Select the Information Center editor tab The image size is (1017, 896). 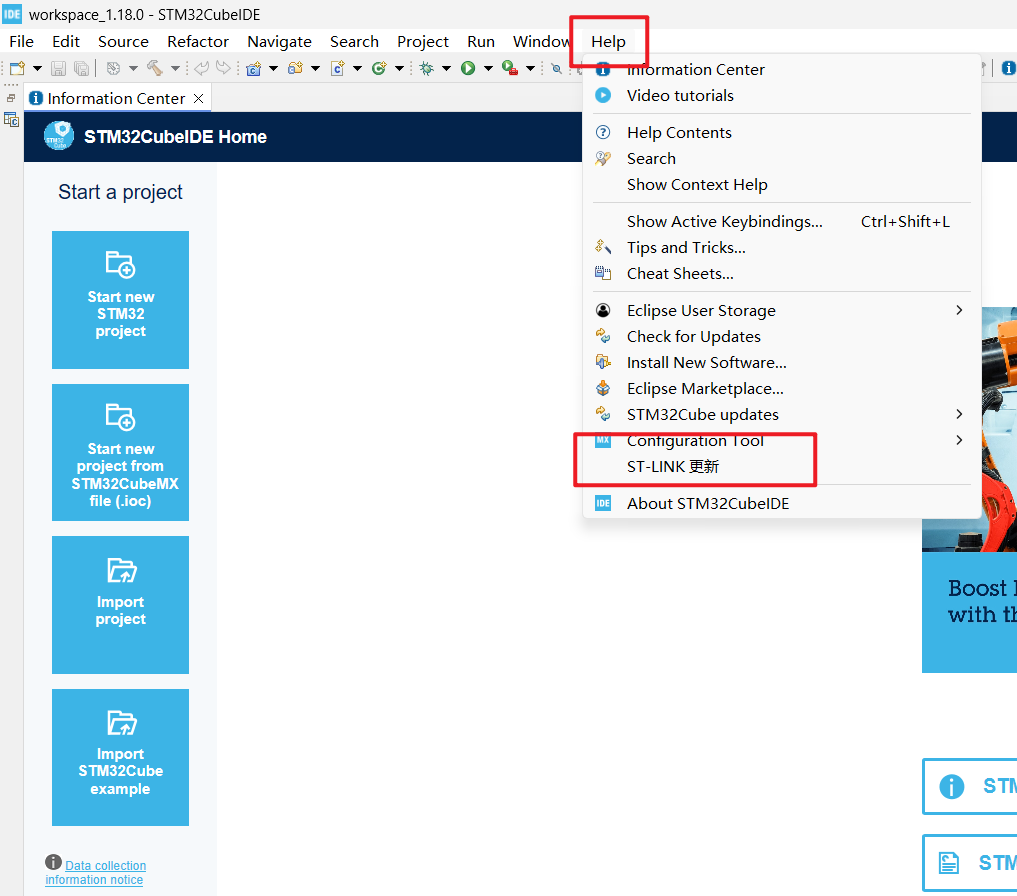[x=116, y=99]
